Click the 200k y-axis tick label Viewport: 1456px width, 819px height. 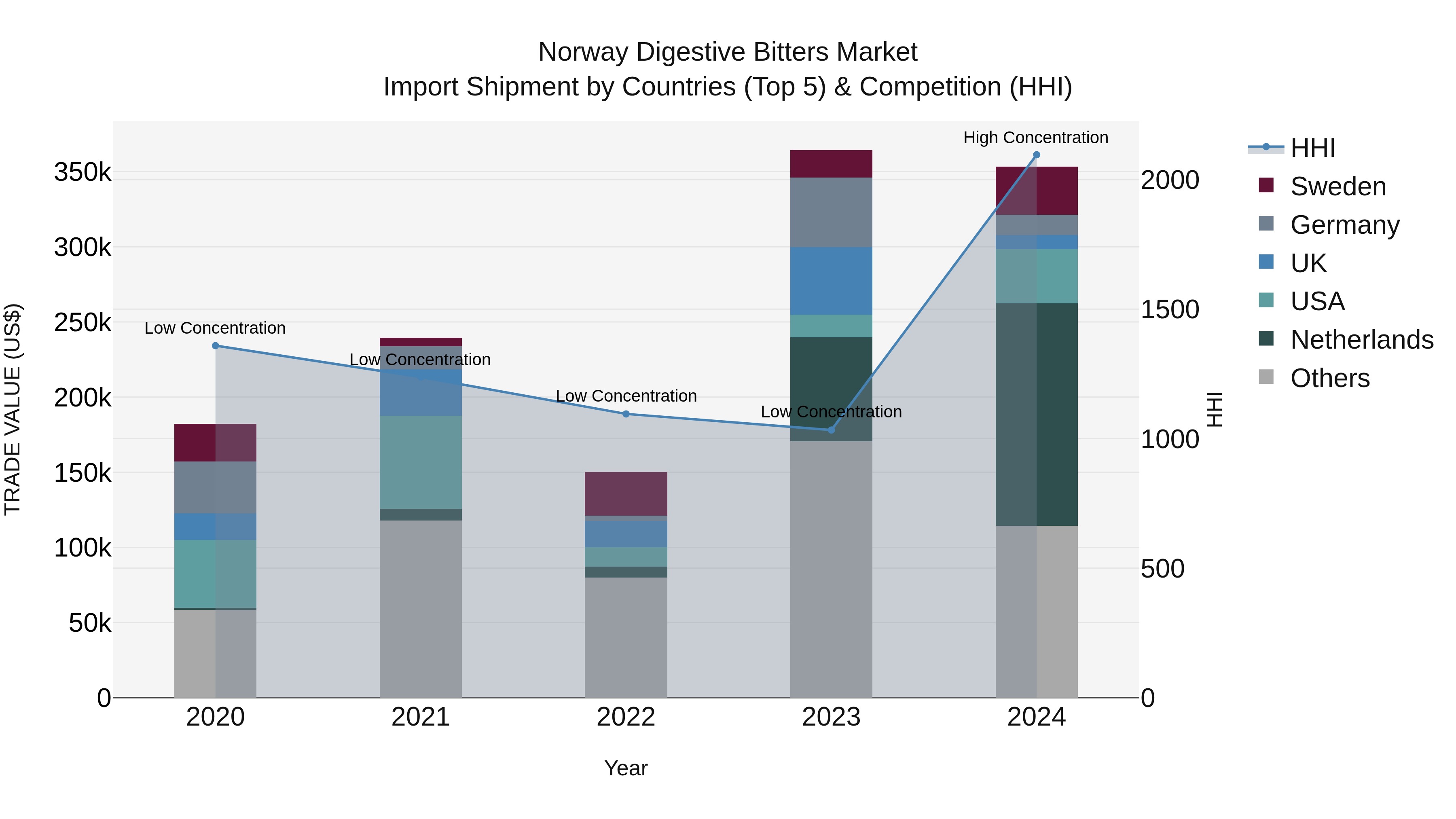[83, 397]
